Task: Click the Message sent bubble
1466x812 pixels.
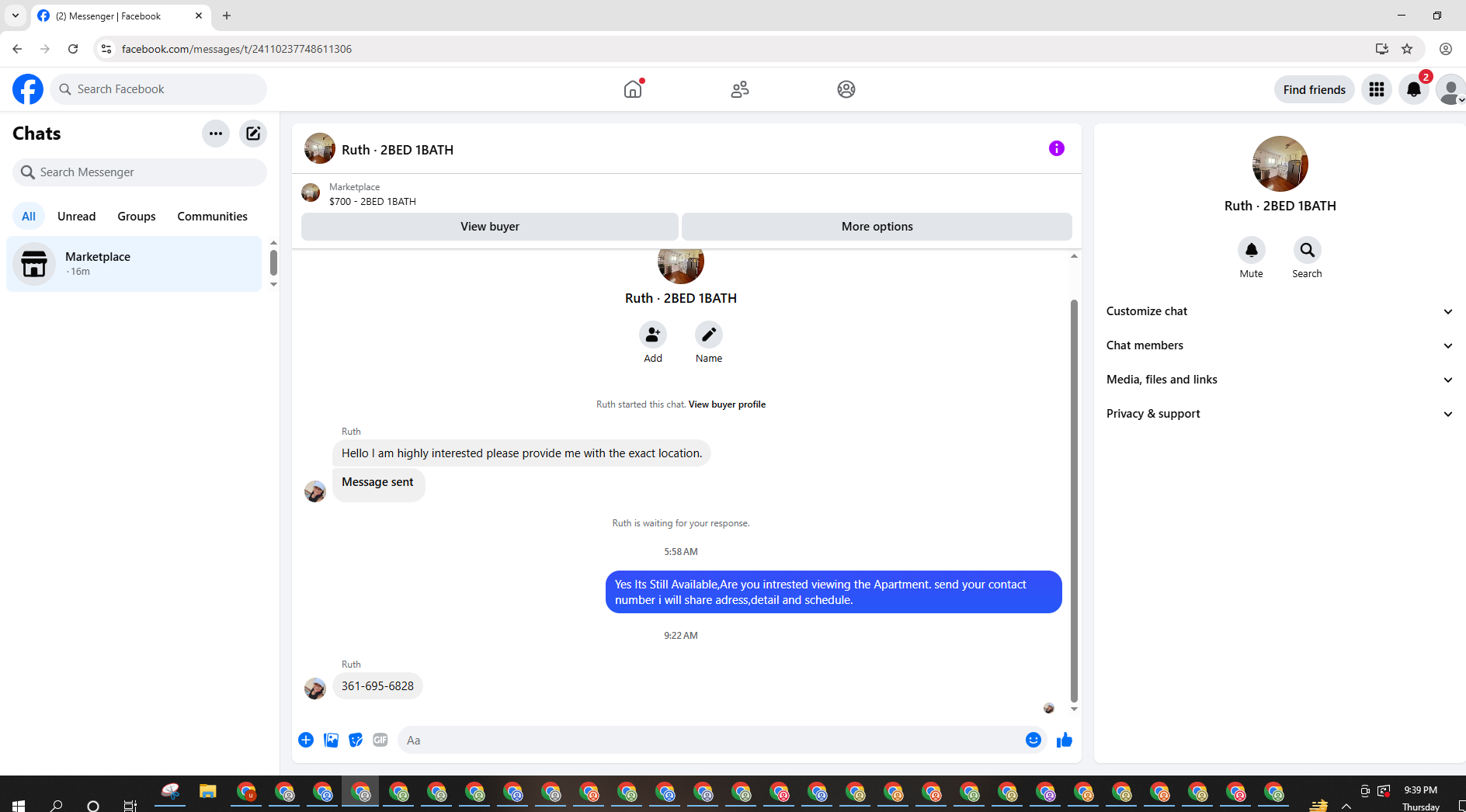Action: click(x=378, y=485)
